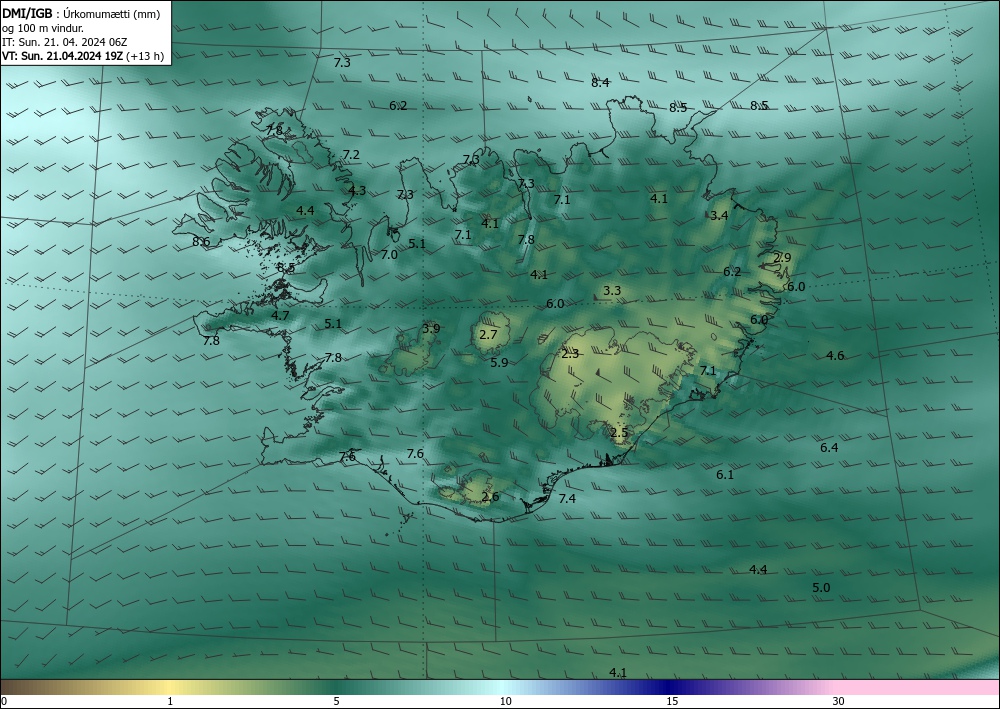
Task: Click the 6.4 value southeast of Iceland
Action: pyautogui.click(x=829, y=448)
